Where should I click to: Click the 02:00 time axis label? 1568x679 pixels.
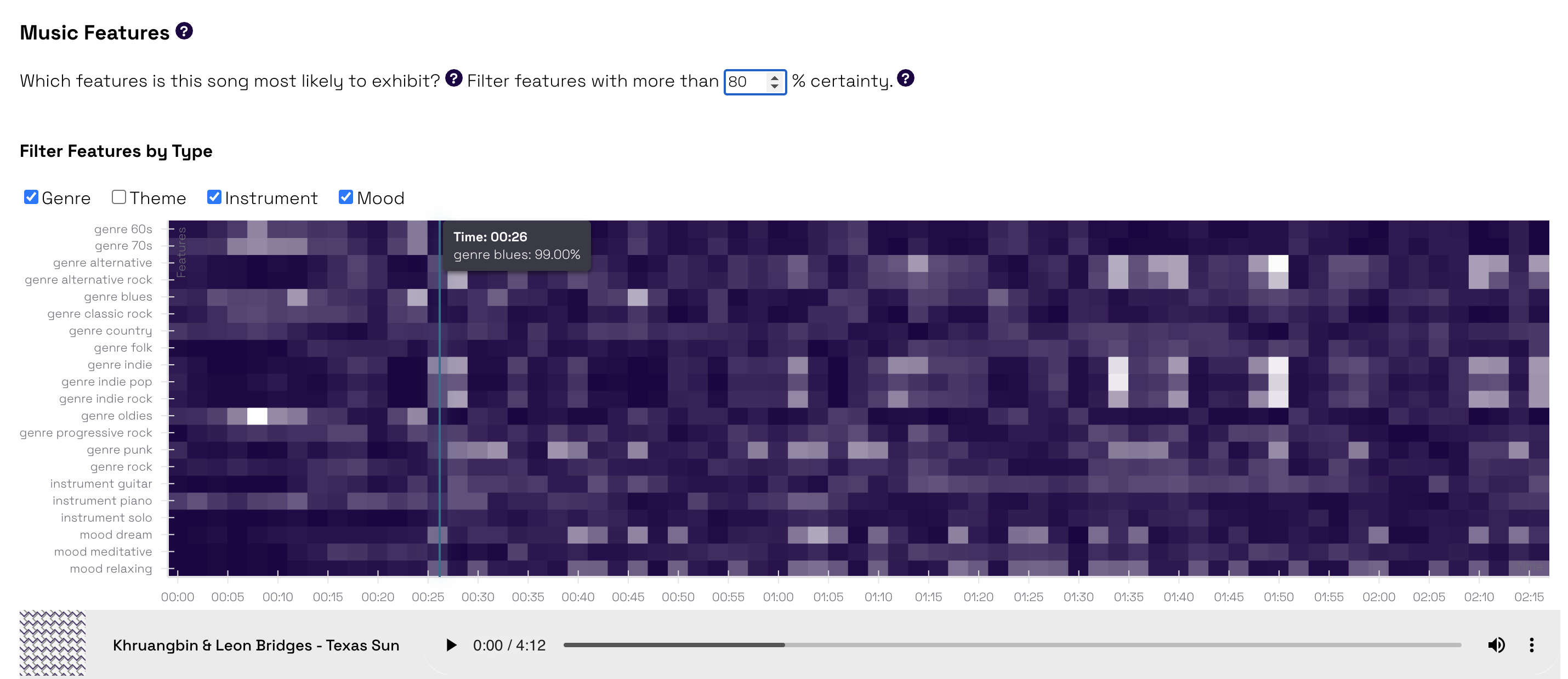[1379, 597]
